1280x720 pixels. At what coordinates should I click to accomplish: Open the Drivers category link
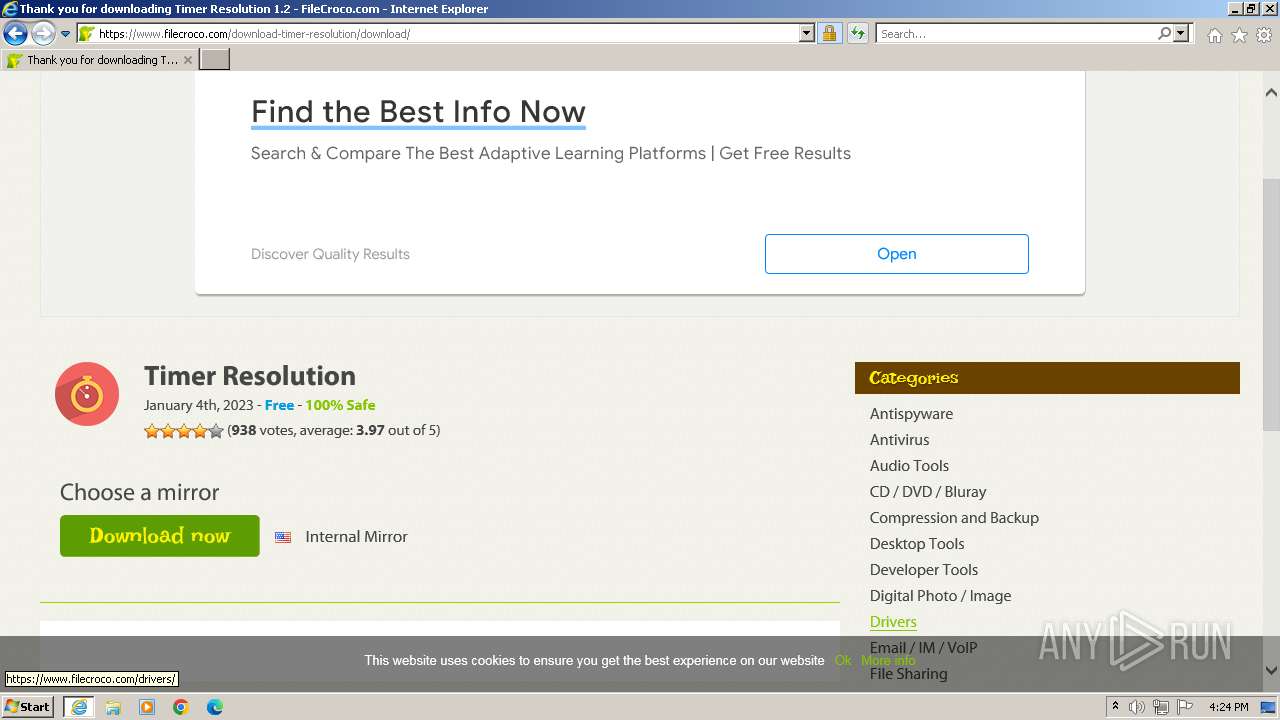point(893,622)
